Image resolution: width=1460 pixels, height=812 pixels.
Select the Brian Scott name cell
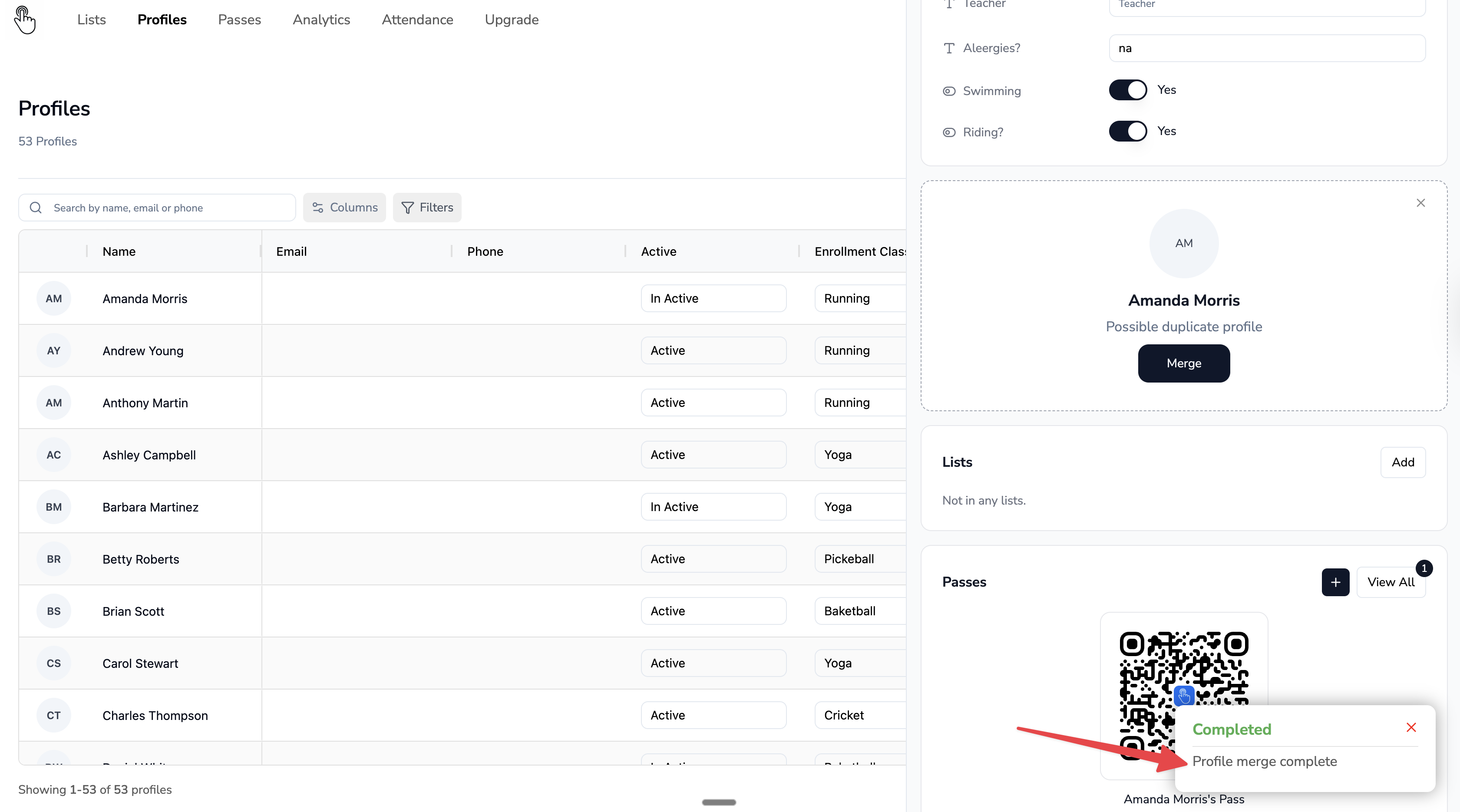(133, 611)
